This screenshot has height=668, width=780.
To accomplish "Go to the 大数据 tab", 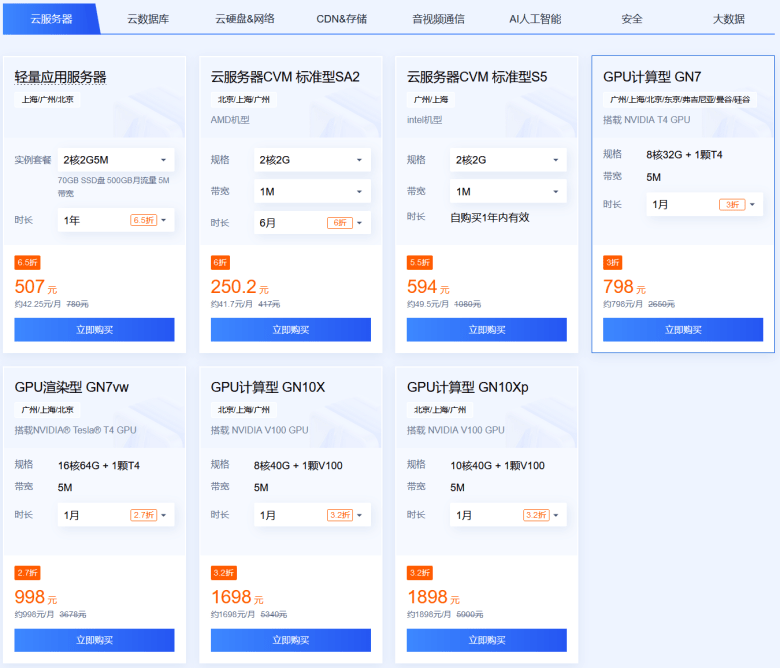I will click(x=729, y=18).
